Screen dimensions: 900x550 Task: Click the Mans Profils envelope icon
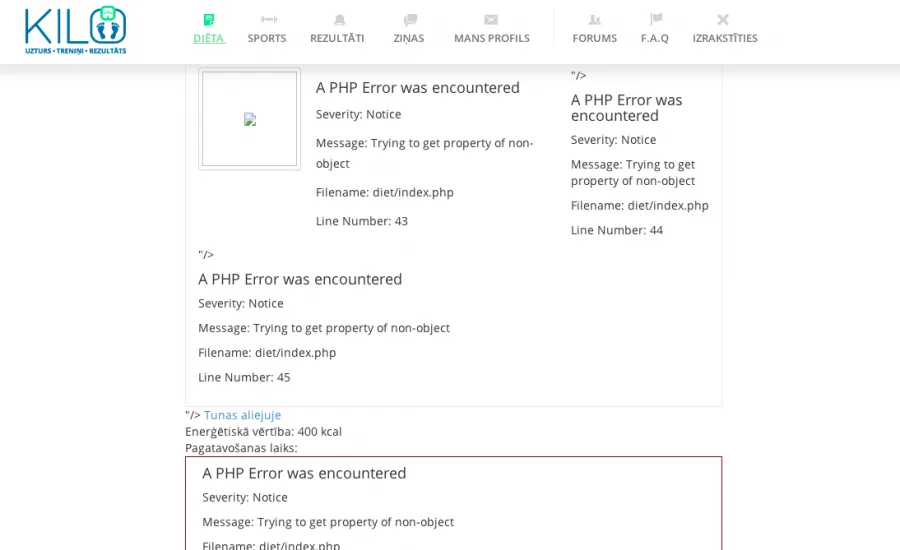(491, 20)
